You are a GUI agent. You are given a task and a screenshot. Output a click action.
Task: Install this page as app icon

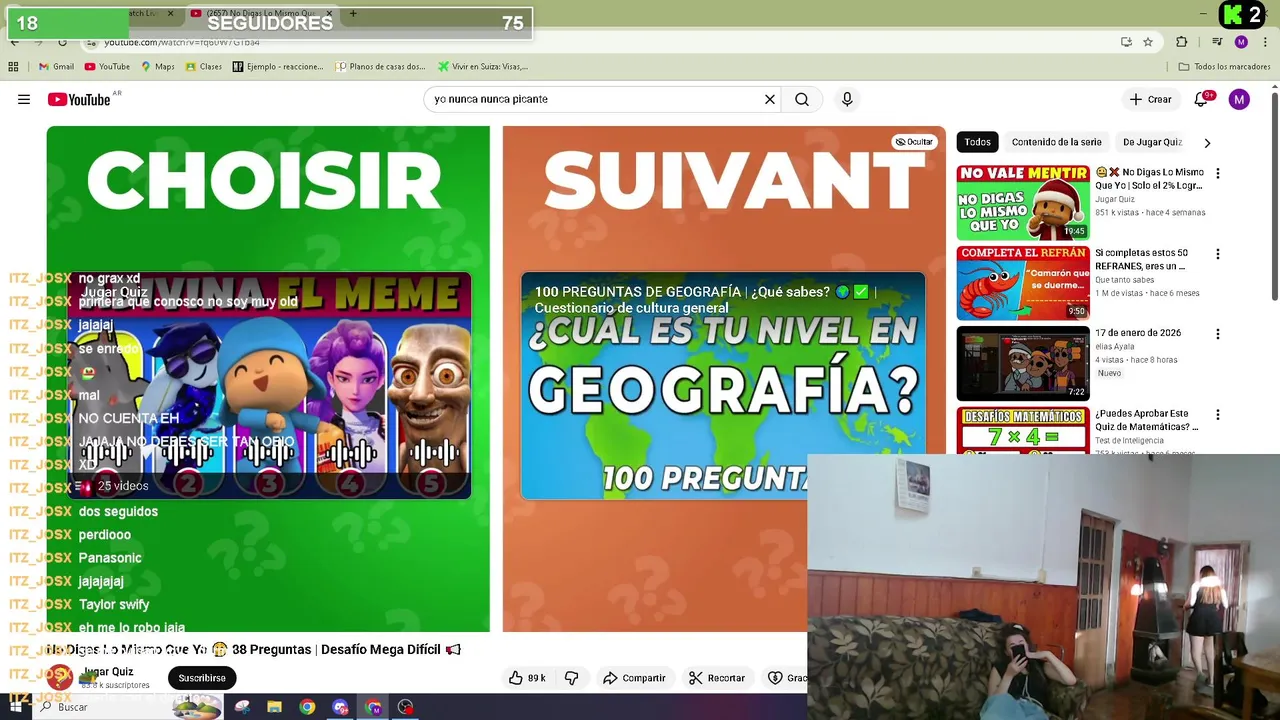coord(1126,42)
